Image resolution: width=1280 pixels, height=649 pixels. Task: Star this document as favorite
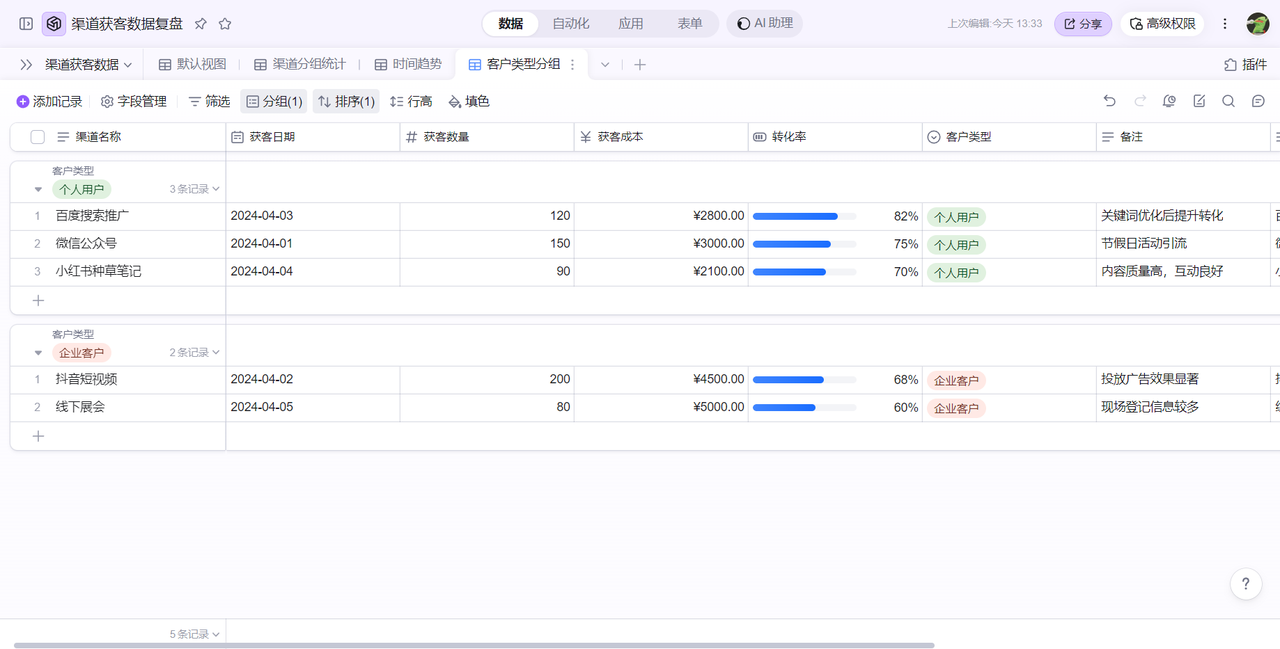tap(225, 23)
